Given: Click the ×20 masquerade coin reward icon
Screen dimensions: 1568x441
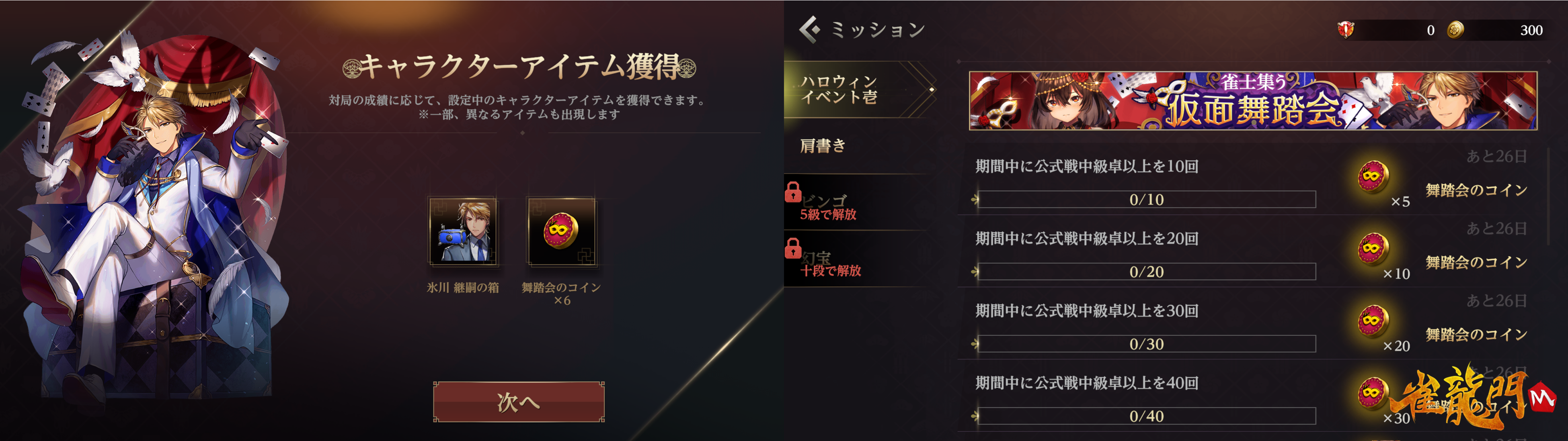Looking at the screenshot, I should click(1373, 321).
